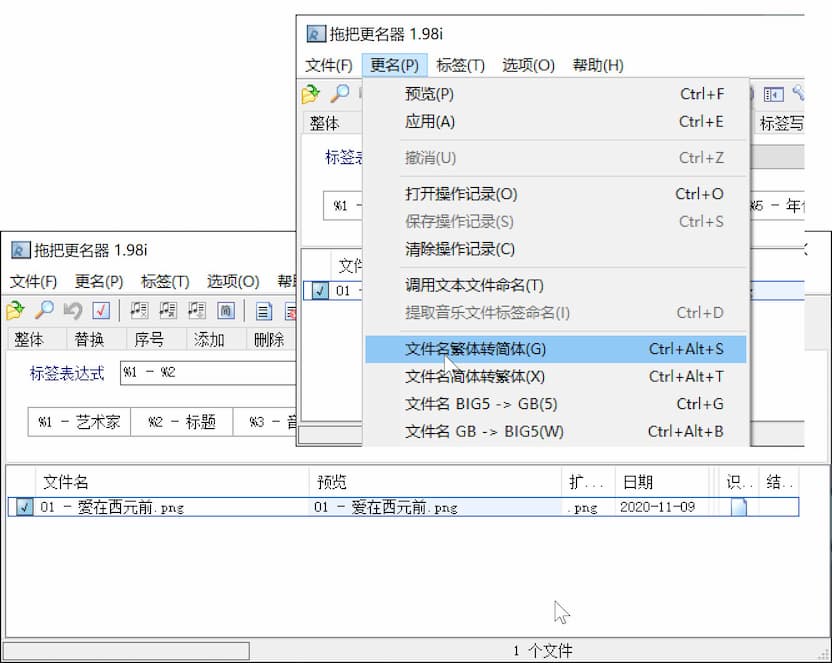Click the document icon in the 识 column

738,507
